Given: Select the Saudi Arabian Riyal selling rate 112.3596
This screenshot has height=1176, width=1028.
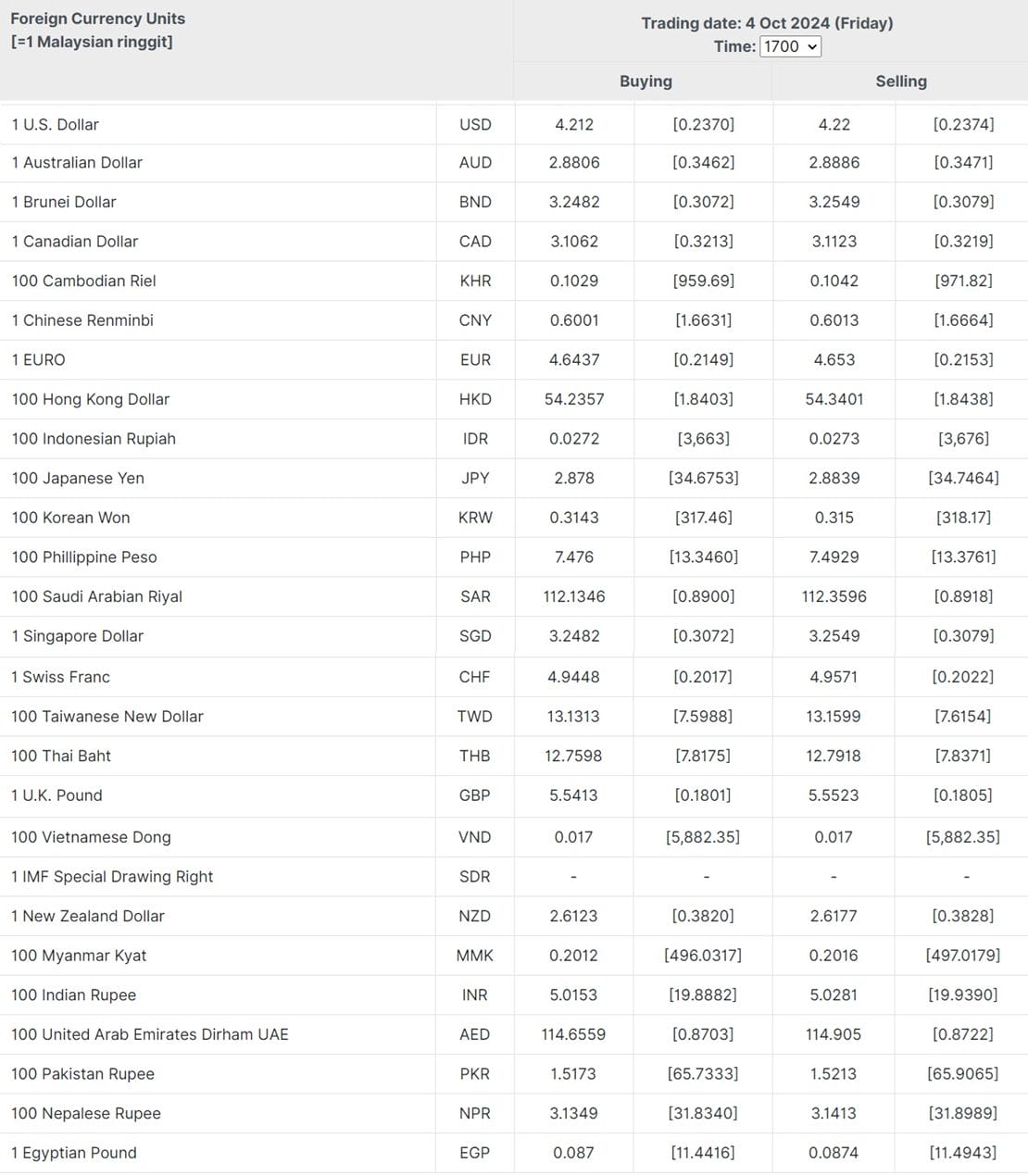Looking at the screenshot, I should (x=834, y=596).
